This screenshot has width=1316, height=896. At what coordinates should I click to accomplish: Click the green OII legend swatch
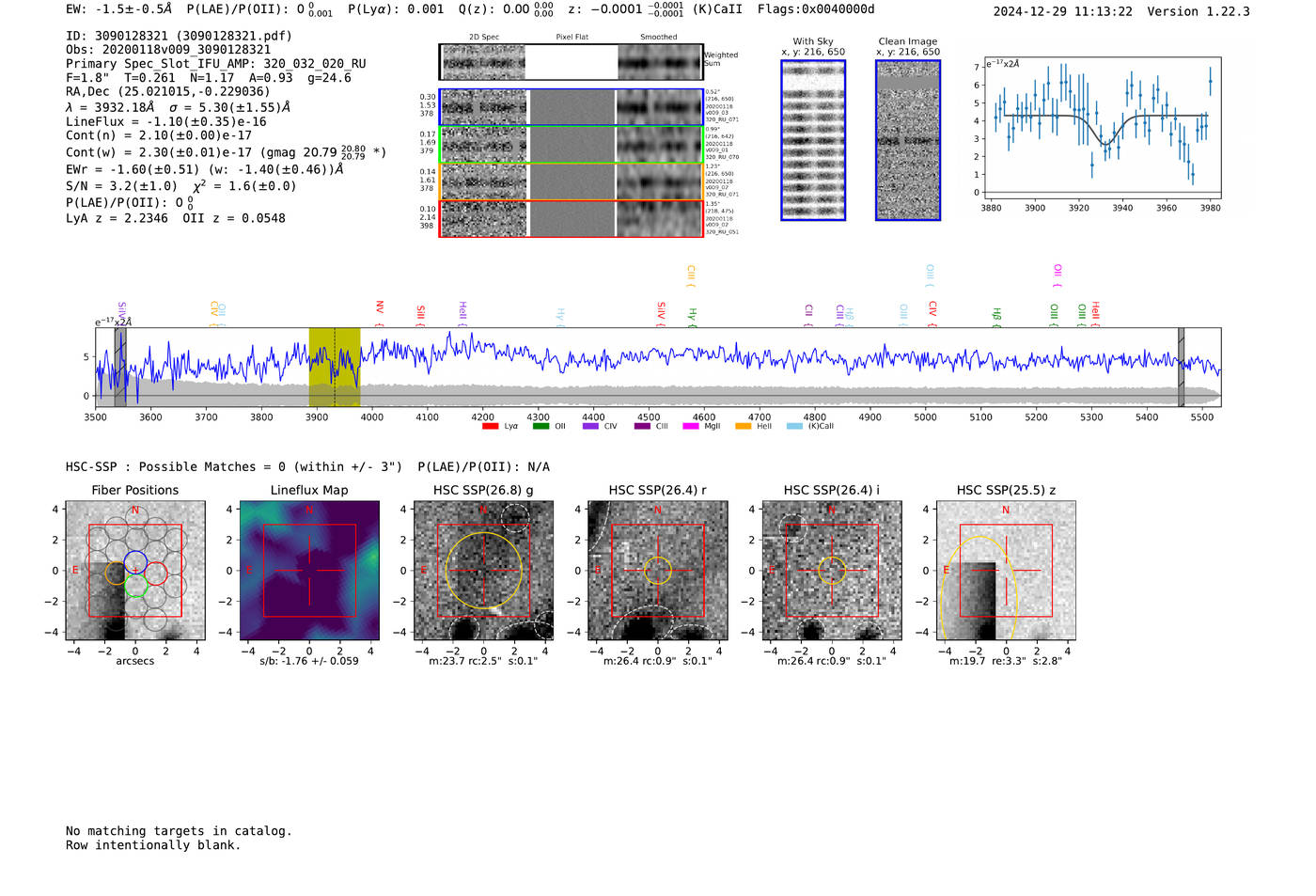pos(540,426)
